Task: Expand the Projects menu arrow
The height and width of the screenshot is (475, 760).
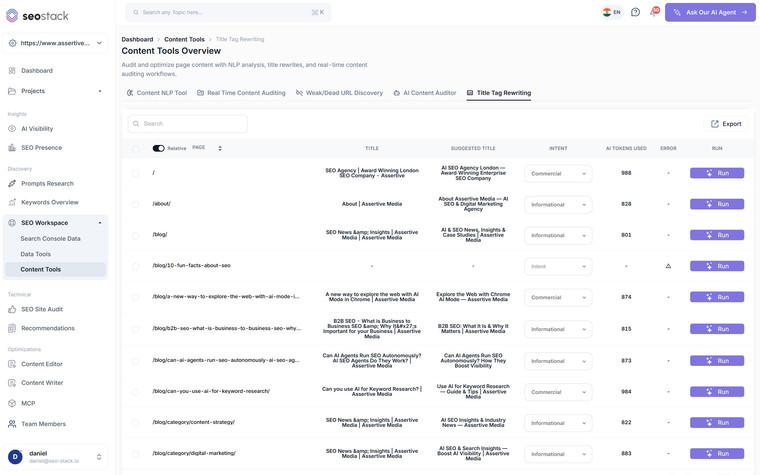Action: coord(100,91)
